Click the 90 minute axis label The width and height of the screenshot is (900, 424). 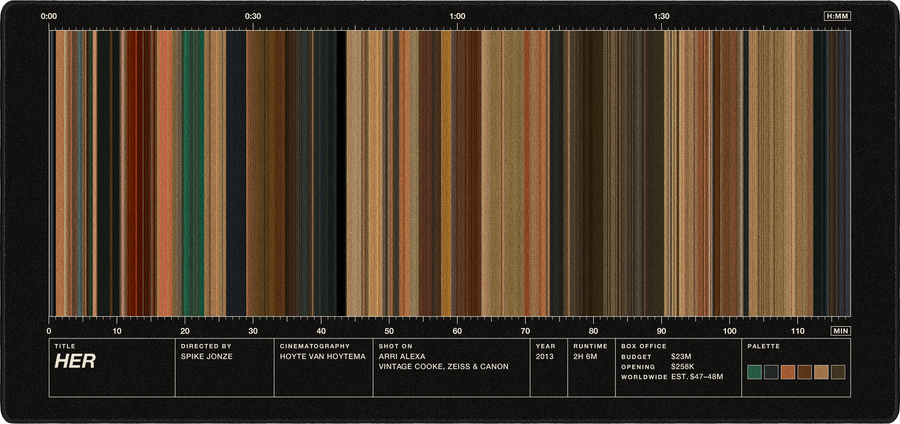click(x=661, y=331)
